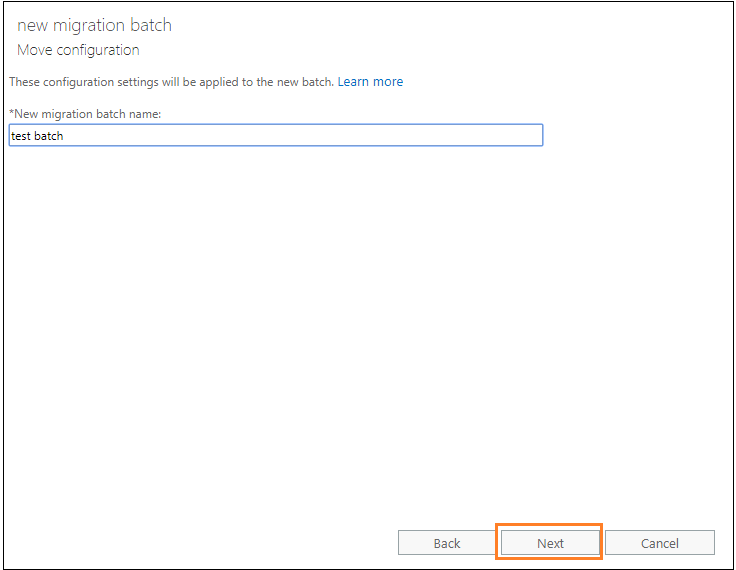Open the Learn more link
Image resolution: width=736 pixels, height=570 pixels.
tap(370, 82)
